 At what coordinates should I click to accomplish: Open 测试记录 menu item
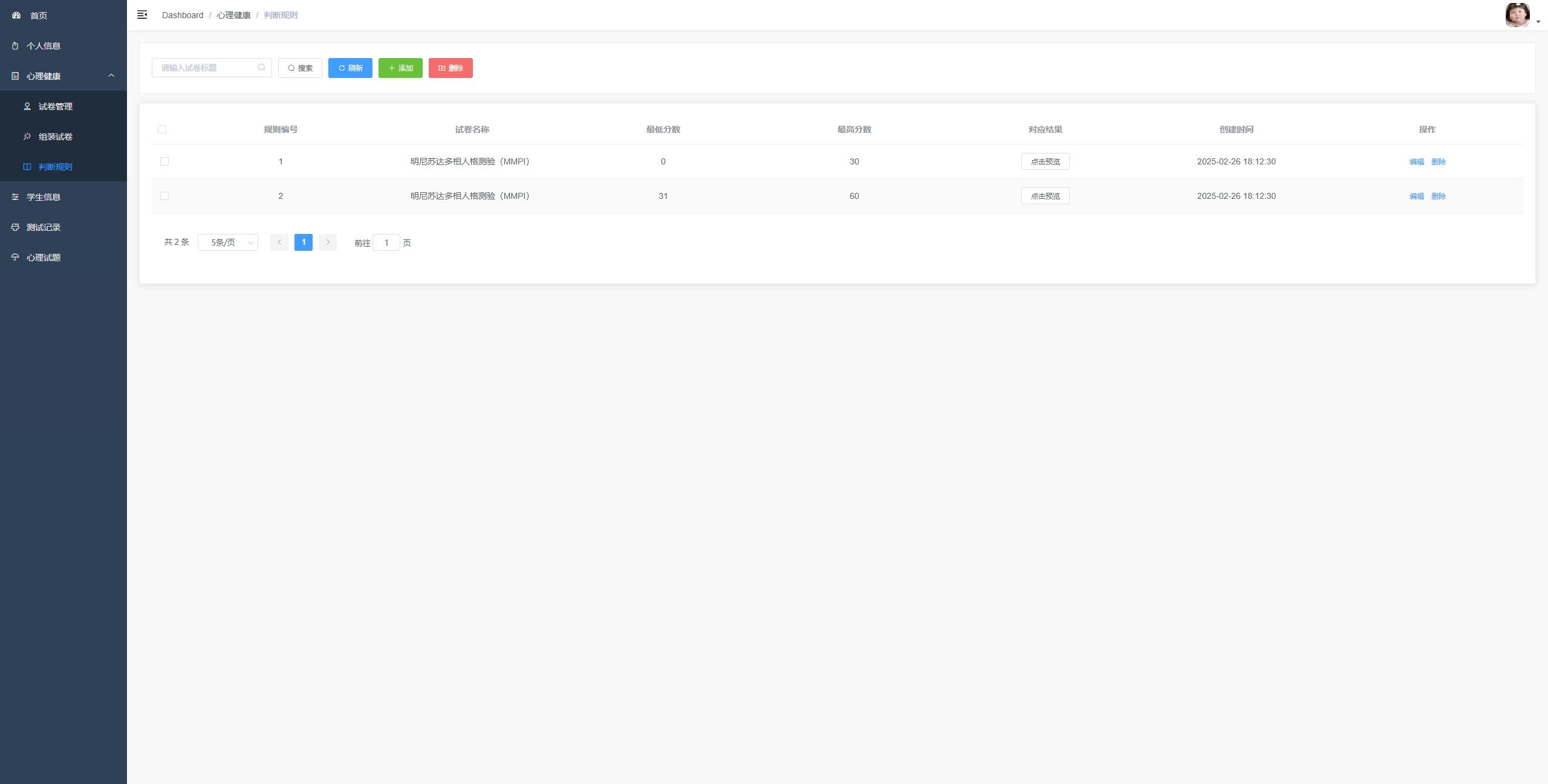(63, 227)
